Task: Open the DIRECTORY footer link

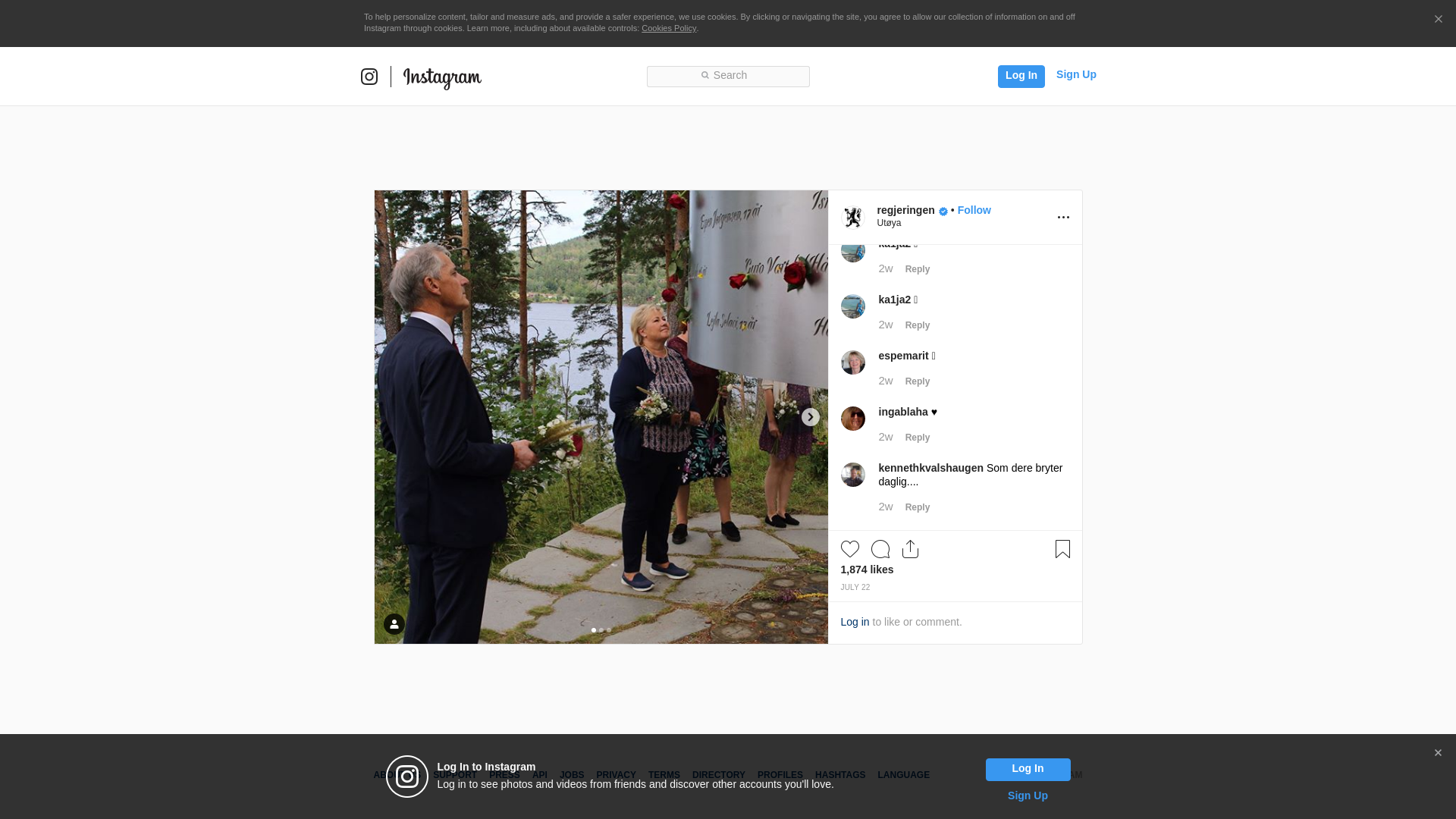Action: point(719,775)
